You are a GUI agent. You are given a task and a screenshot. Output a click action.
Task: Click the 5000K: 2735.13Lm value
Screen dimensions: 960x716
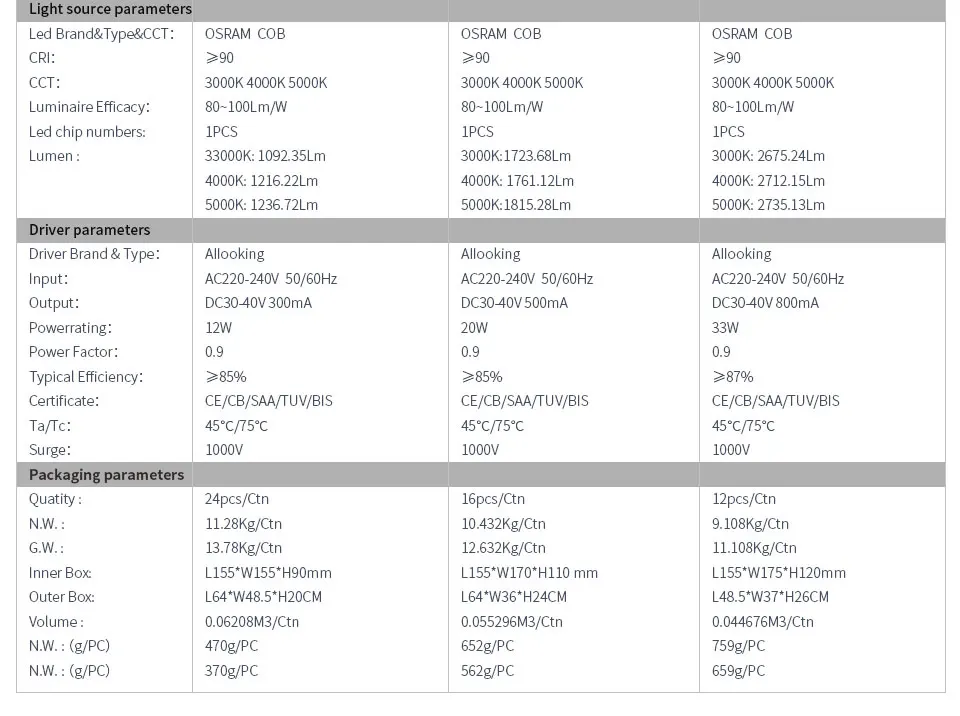point(768,205)
